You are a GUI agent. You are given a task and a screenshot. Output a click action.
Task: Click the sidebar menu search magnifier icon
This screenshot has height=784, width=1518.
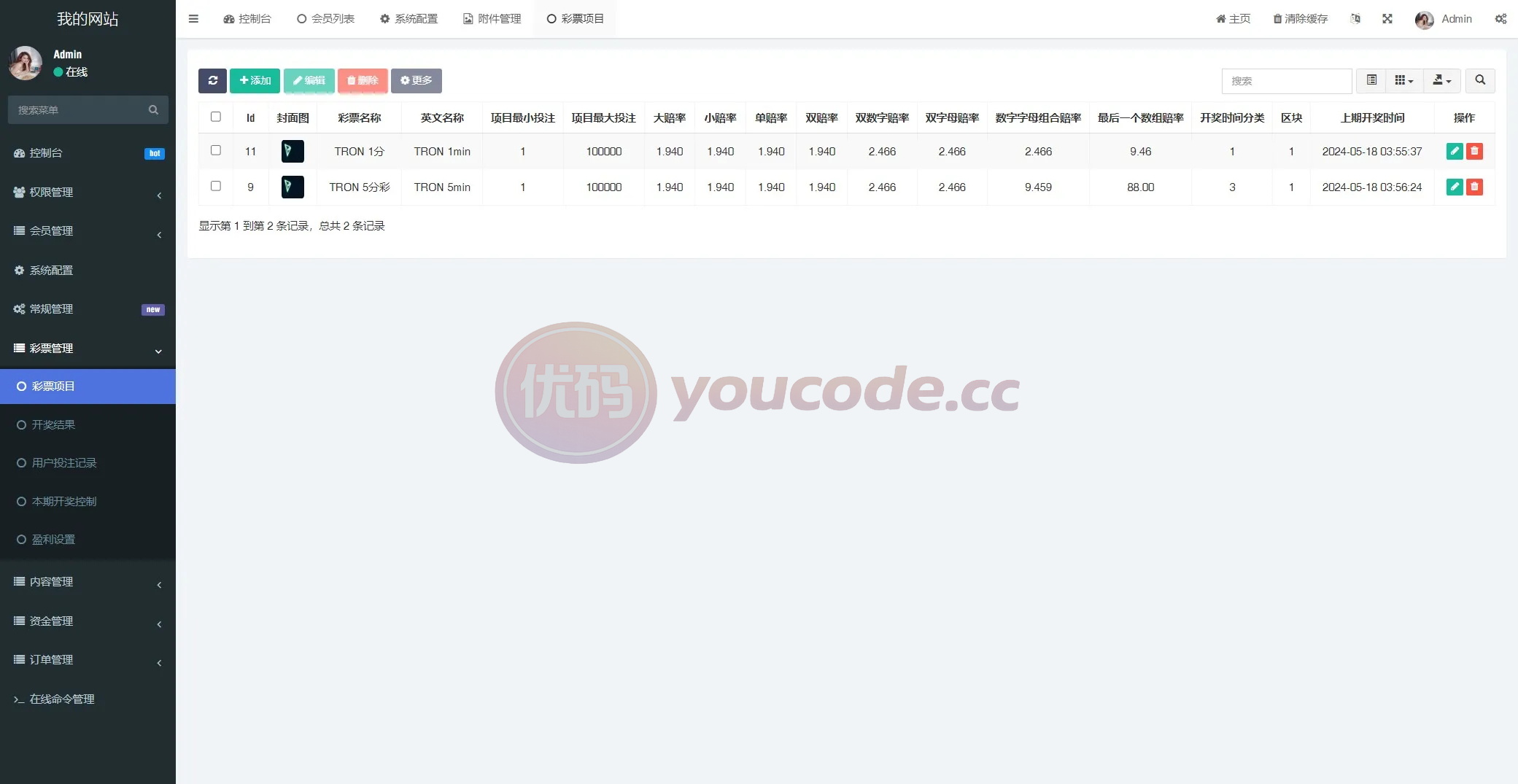(x=153, y=110)
